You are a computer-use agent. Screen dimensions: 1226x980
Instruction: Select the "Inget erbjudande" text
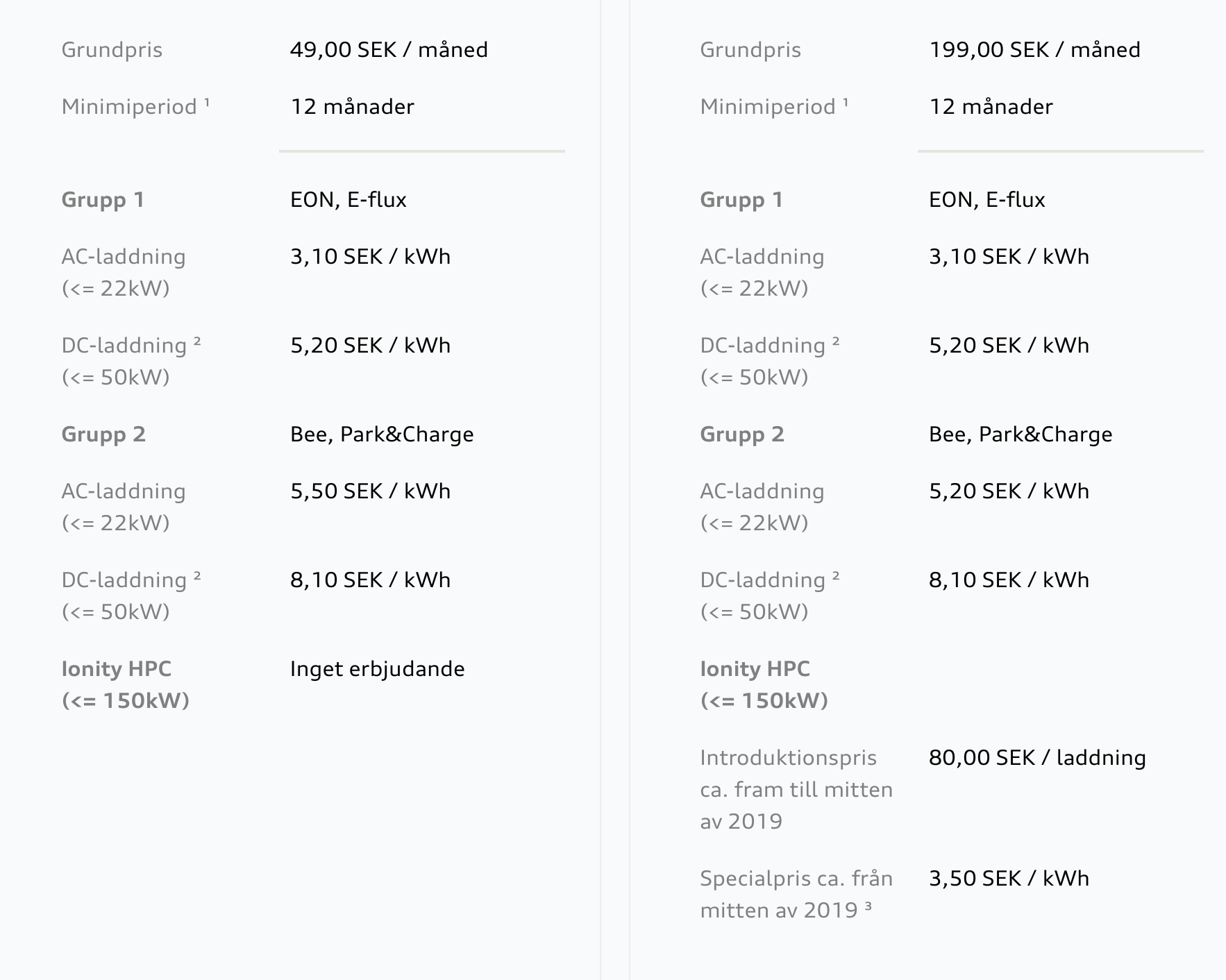click(x=377, y=669)
